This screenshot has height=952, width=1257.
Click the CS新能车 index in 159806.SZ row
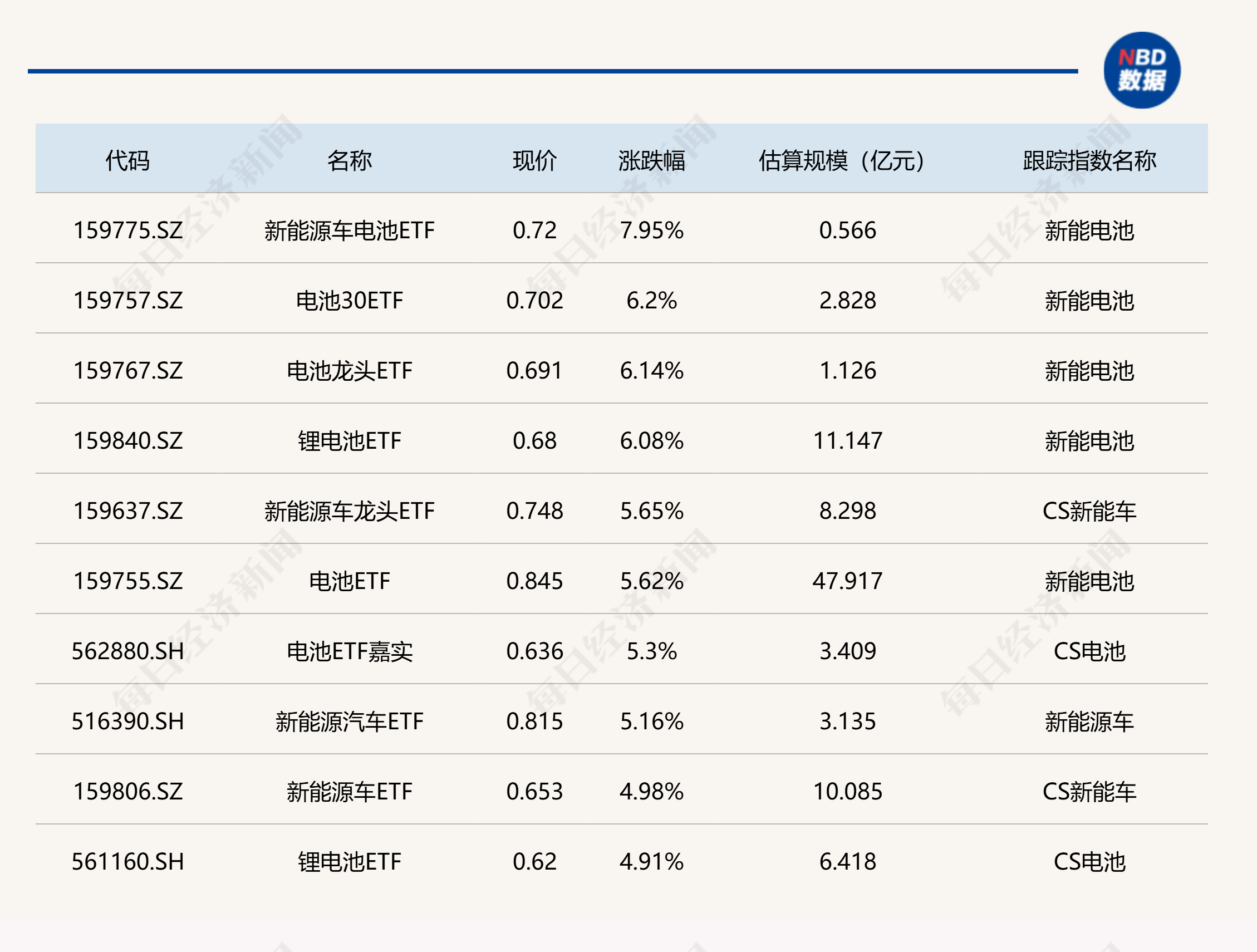(1089, 791)
